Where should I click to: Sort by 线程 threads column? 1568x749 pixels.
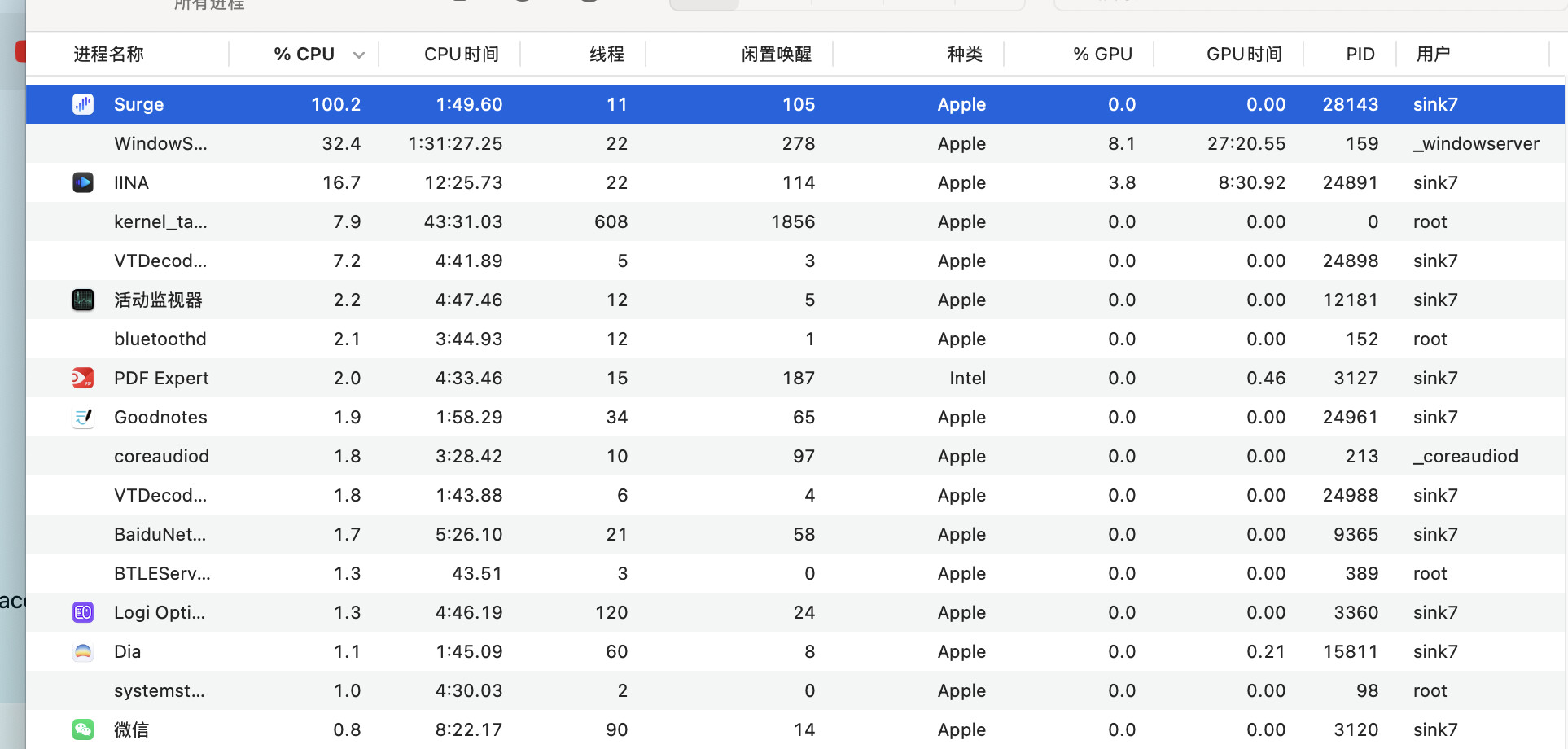pos(607,55)
